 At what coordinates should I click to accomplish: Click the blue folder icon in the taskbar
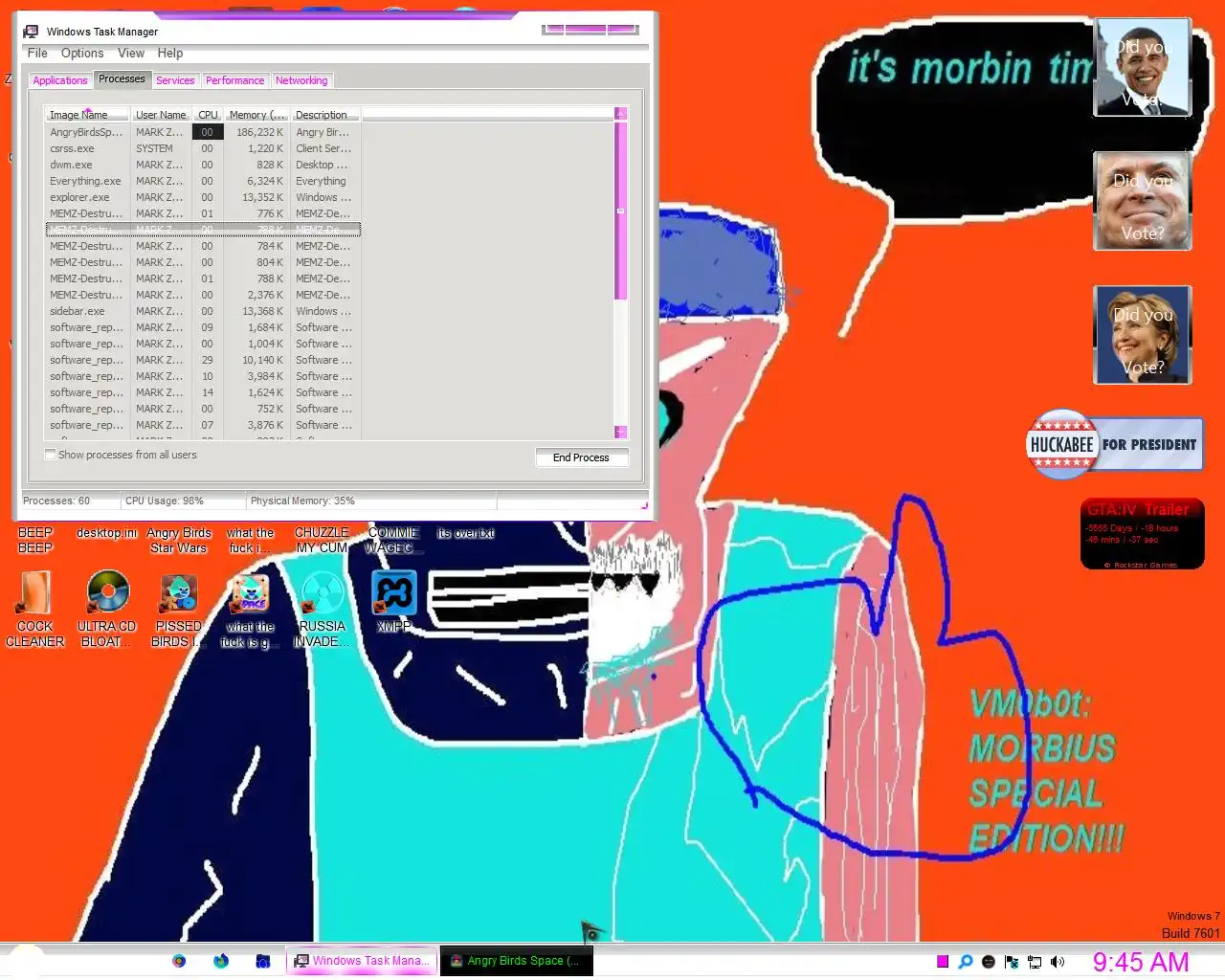click(x=263, y=961)
